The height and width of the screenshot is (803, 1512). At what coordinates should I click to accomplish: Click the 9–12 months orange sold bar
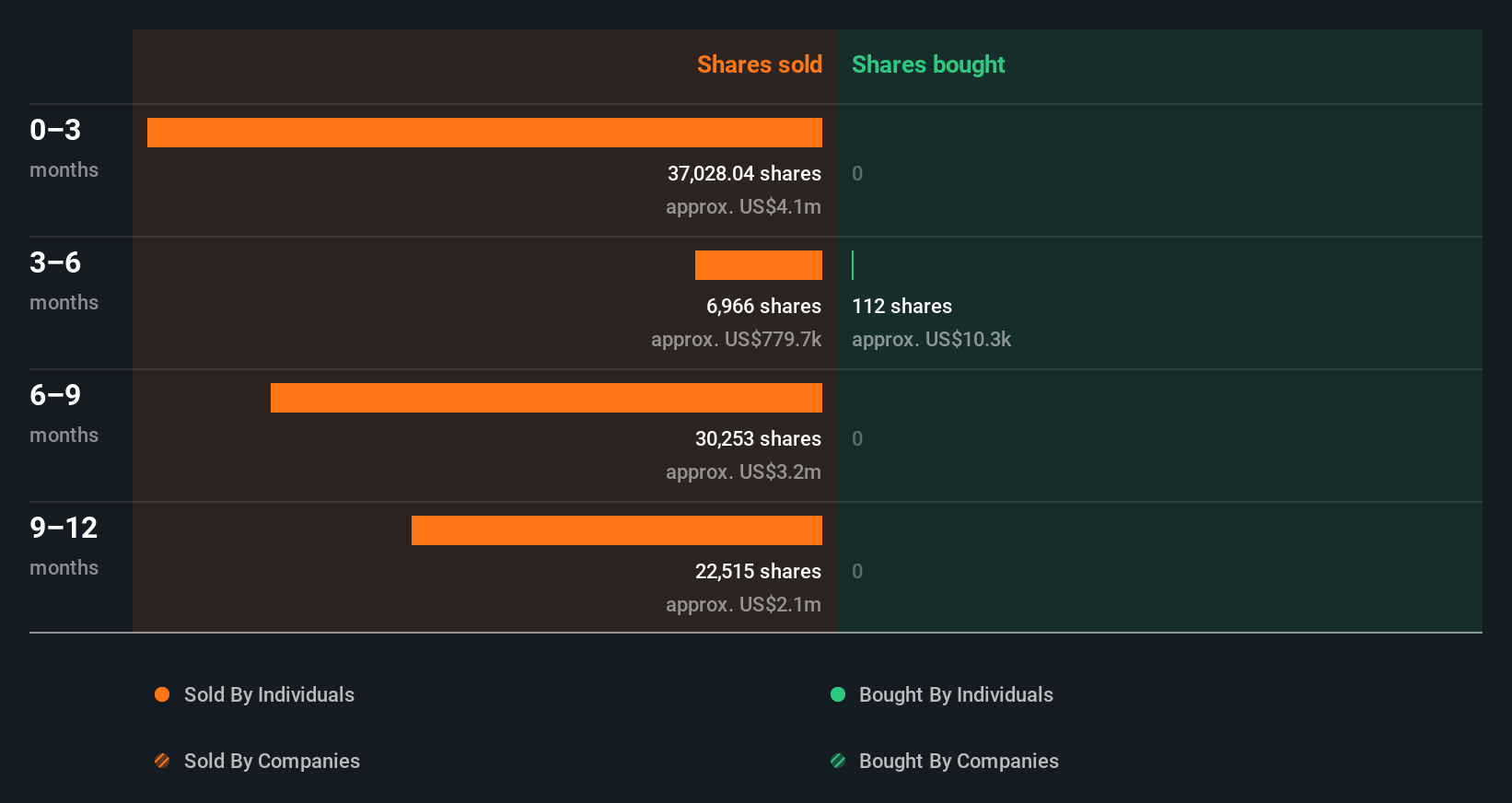617,530
